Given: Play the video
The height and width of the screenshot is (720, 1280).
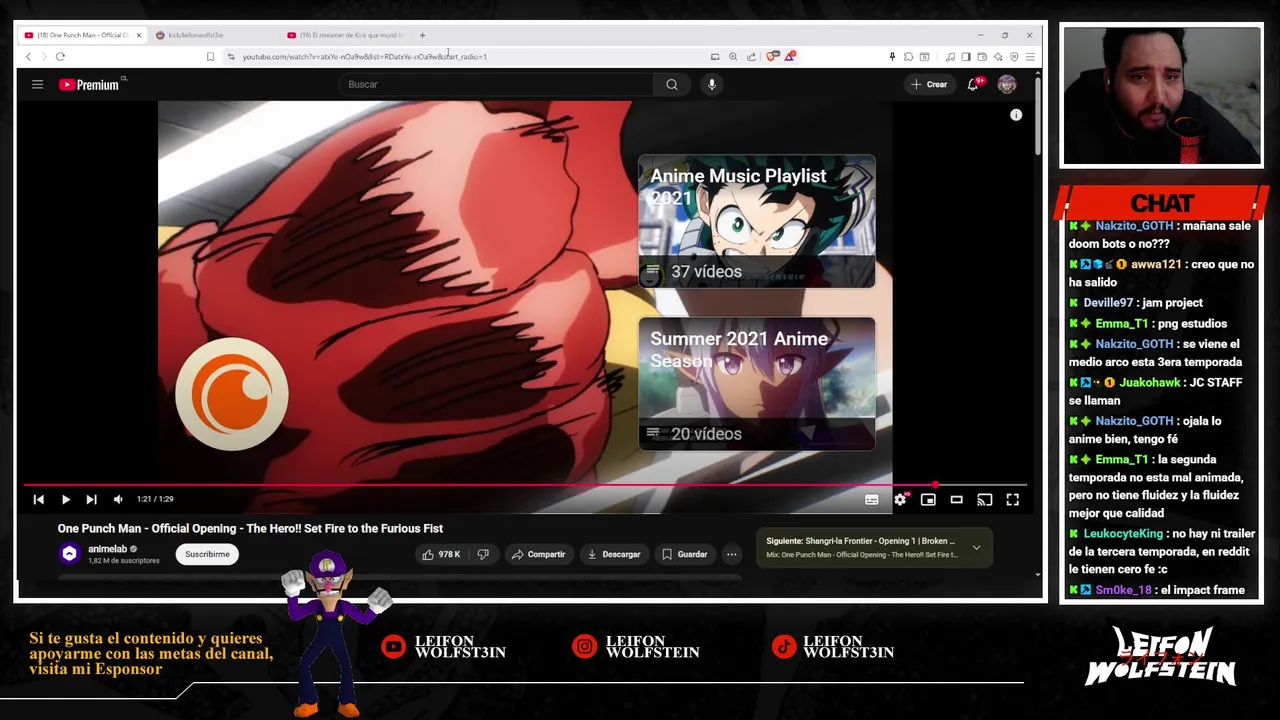Looking at the screenshot, I should 65,499.
